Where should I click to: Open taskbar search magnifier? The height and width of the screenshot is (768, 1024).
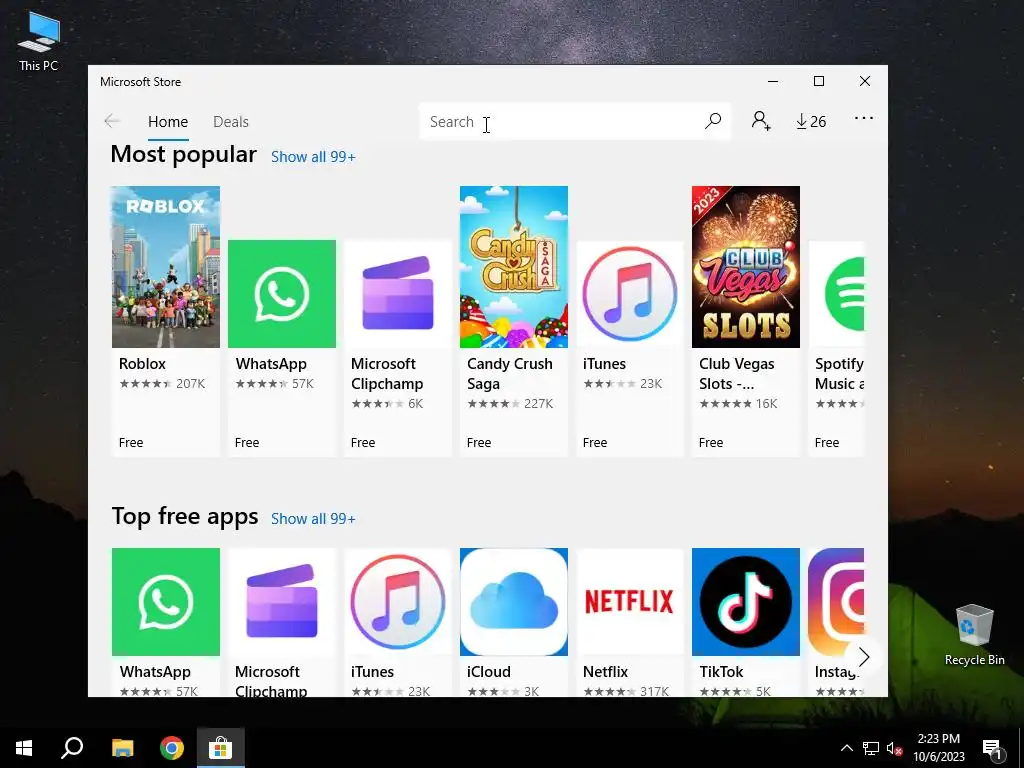coord(72,748)
